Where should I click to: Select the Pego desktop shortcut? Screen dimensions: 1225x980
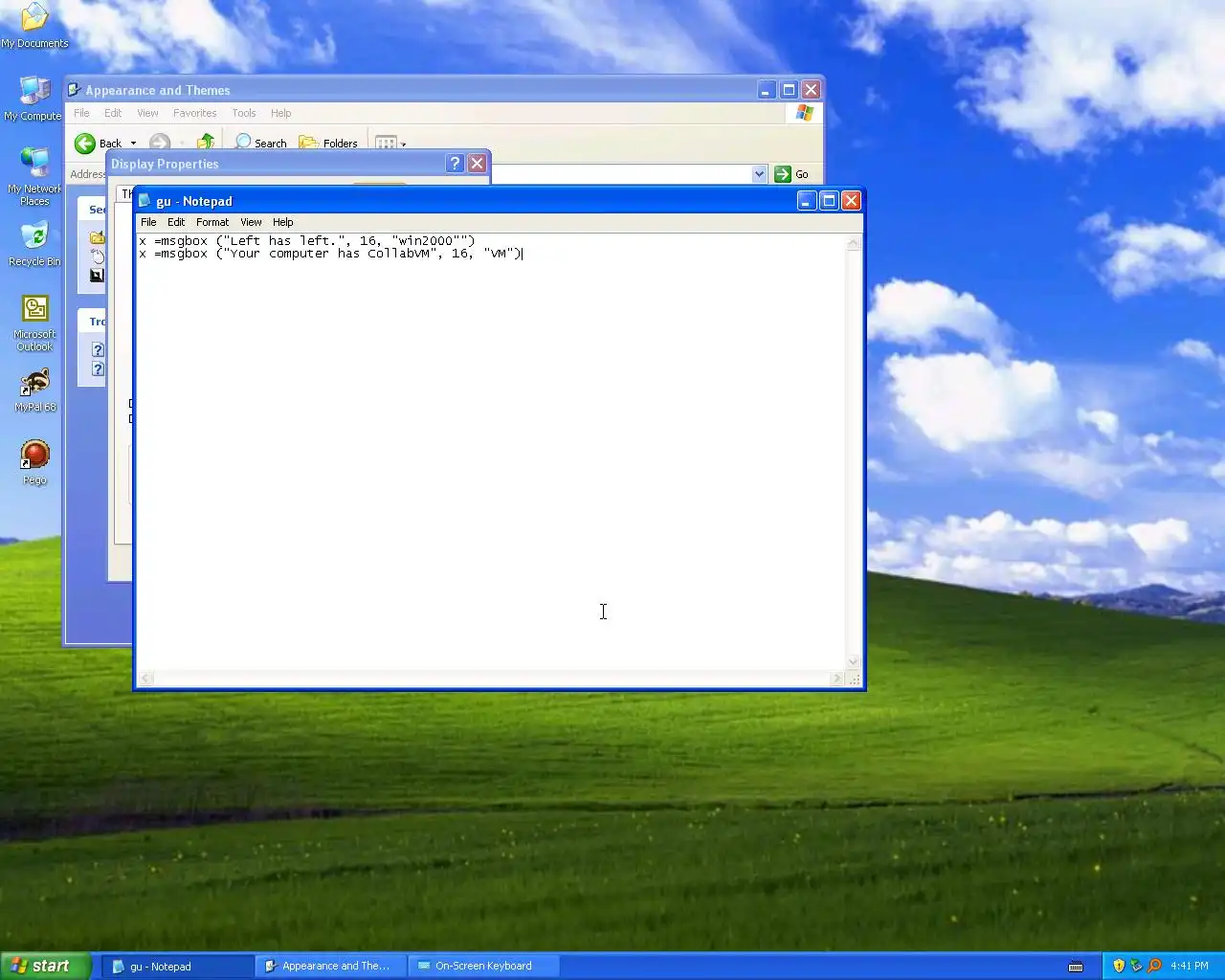pos(34,462)
